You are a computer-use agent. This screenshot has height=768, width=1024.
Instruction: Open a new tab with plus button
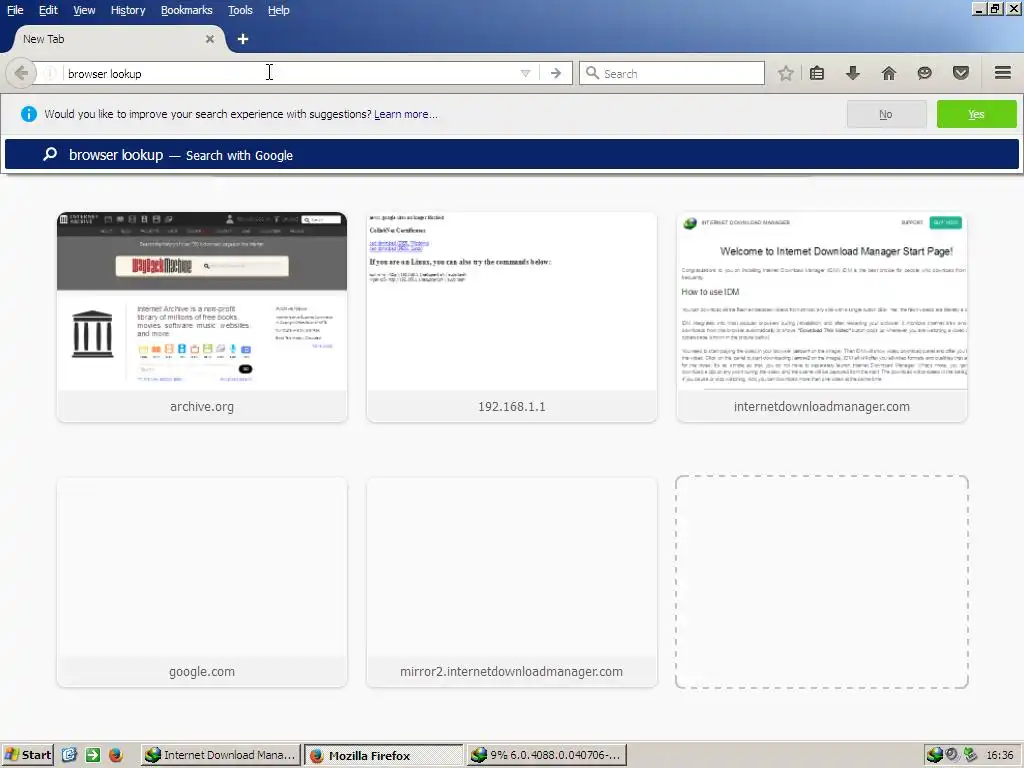pos(243,39)
